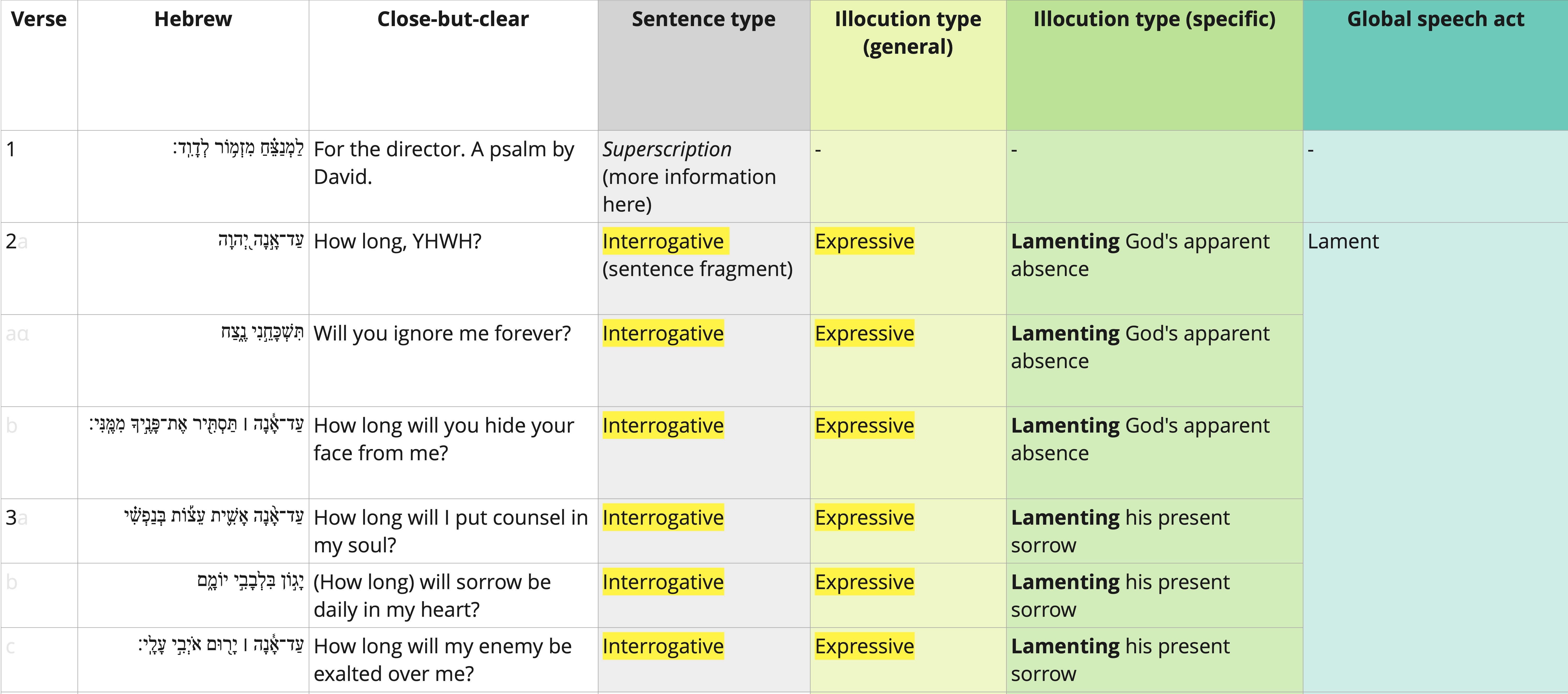Select the Hebrew column header
This screenshot has height=694, width=1568.
coord(193,65)
